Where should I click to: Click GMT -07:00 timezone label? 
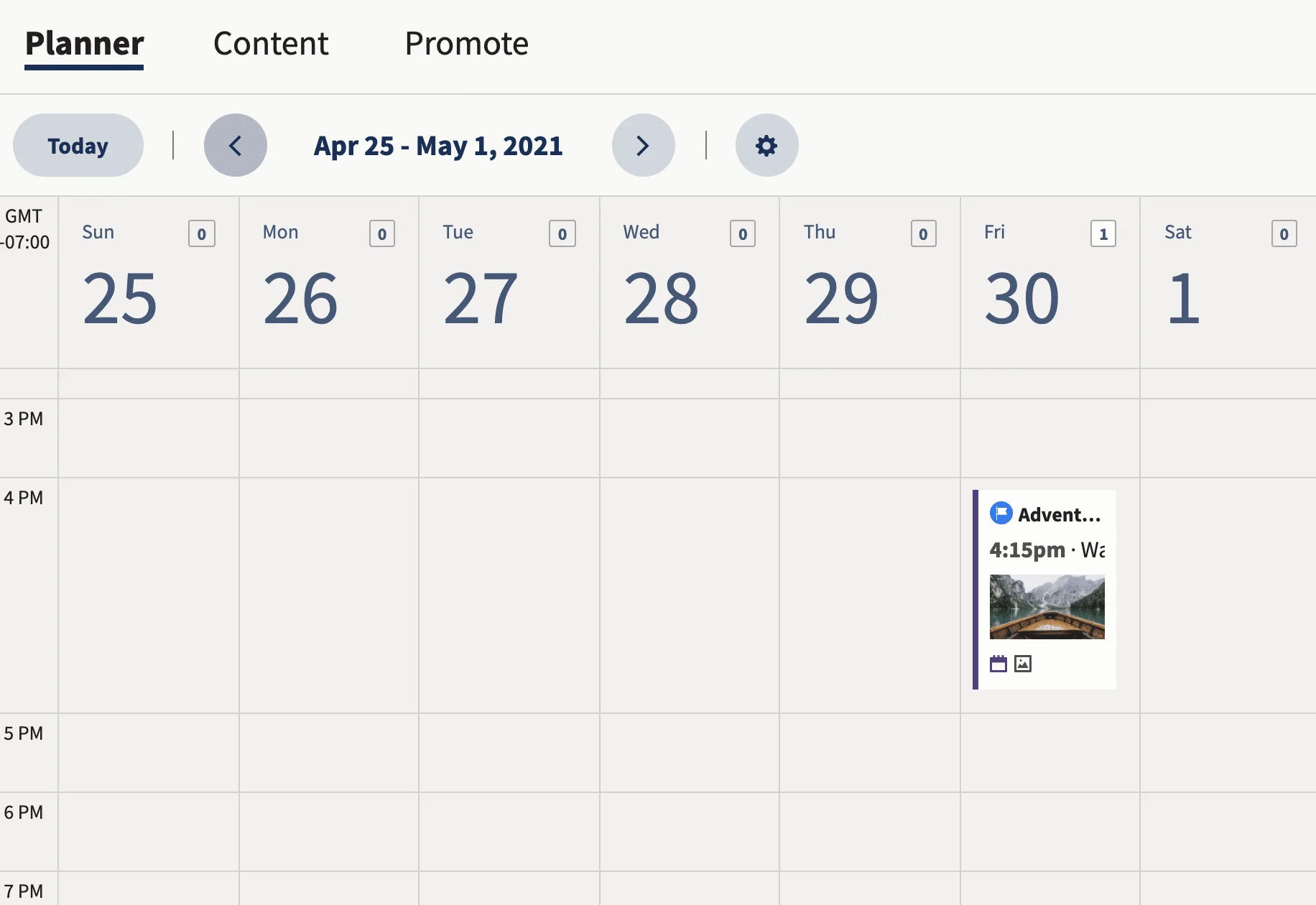tap(26, 229)
